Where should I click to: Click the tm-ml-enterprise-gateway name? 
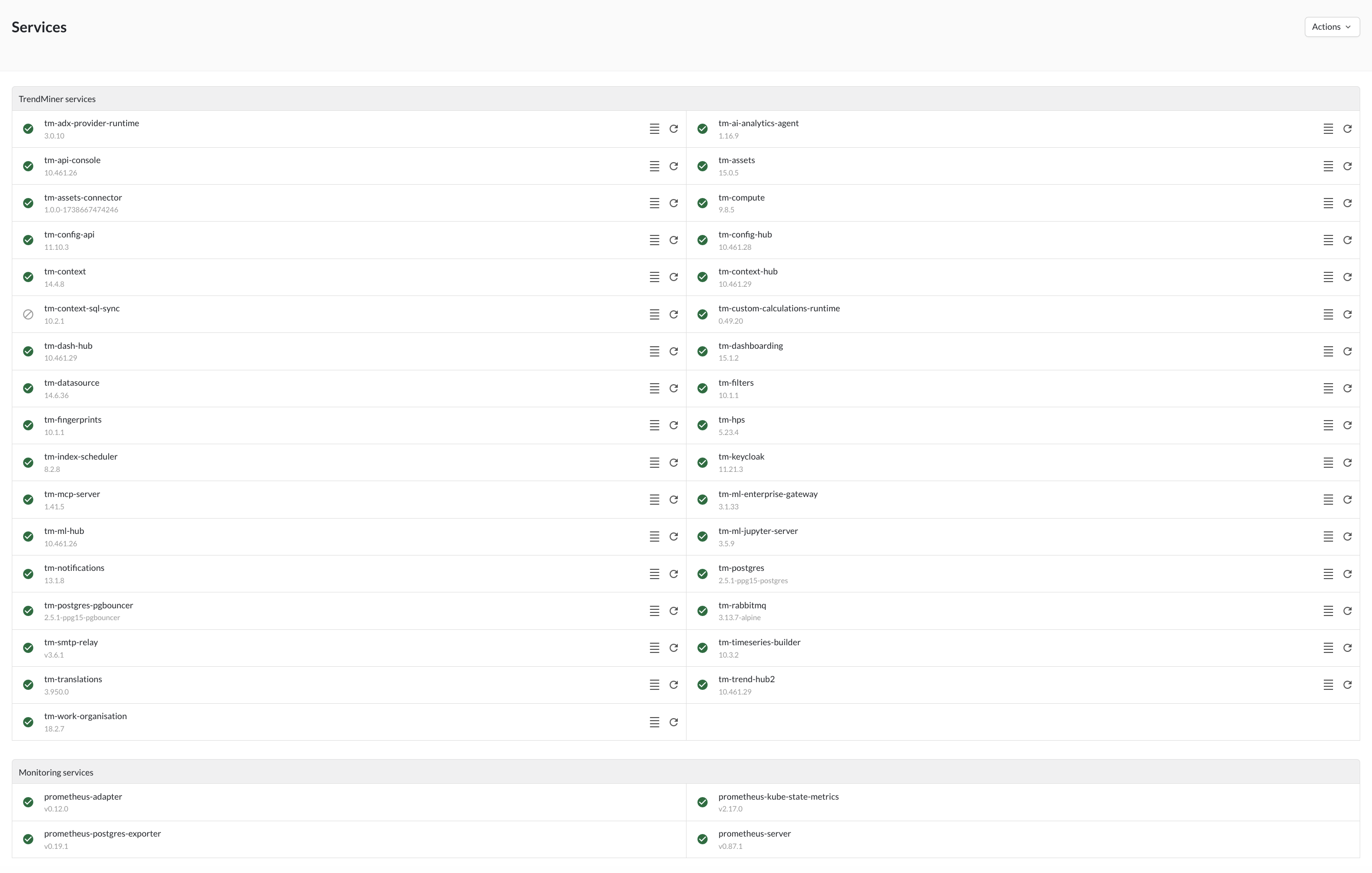click(768, 494)
